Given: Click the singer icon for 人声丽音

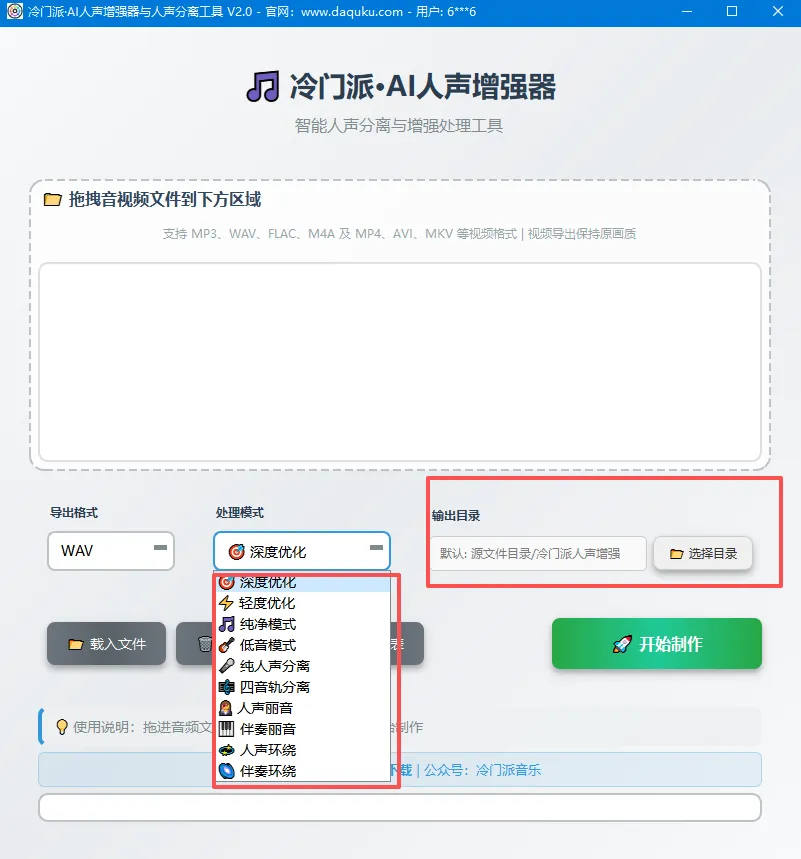Looking at the screenshot, I should 225,708.
